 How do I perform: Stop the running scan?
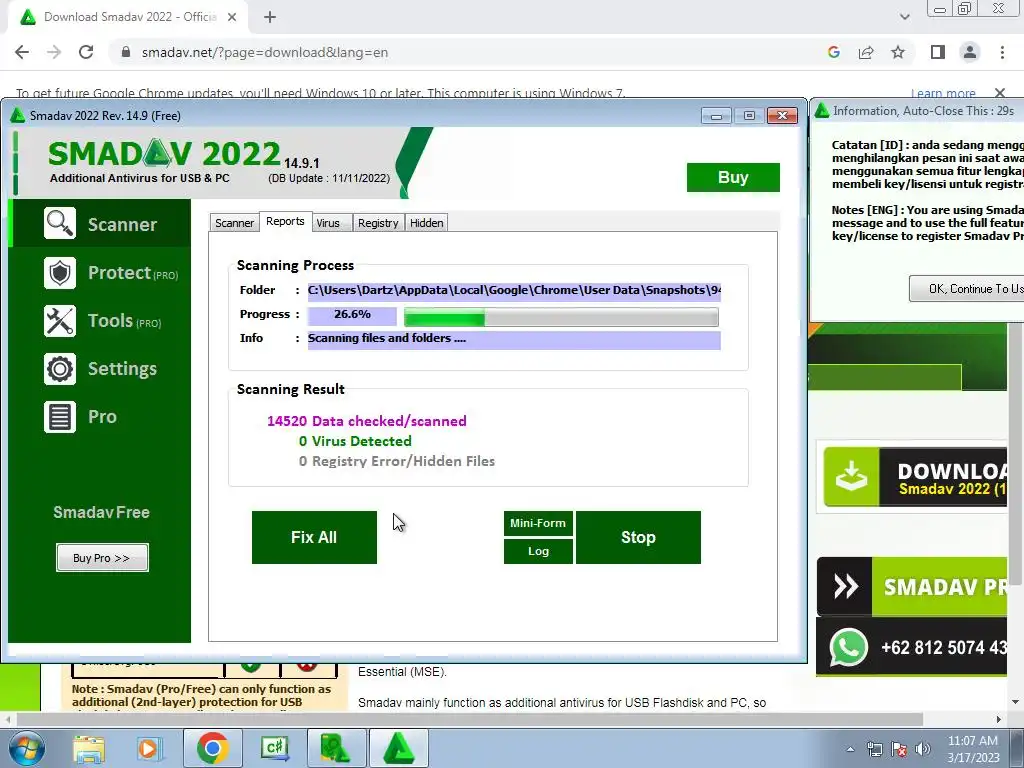(x=638, y=537)
